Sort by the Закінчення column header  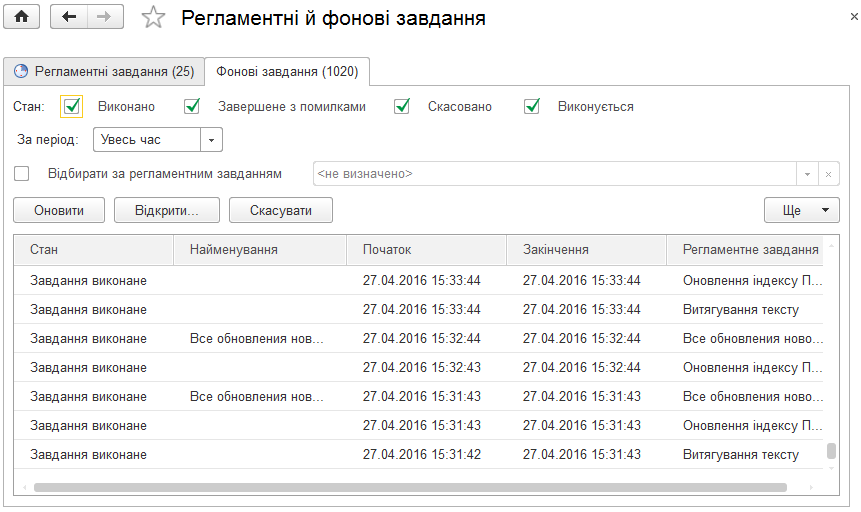click(x=586, y=250)
